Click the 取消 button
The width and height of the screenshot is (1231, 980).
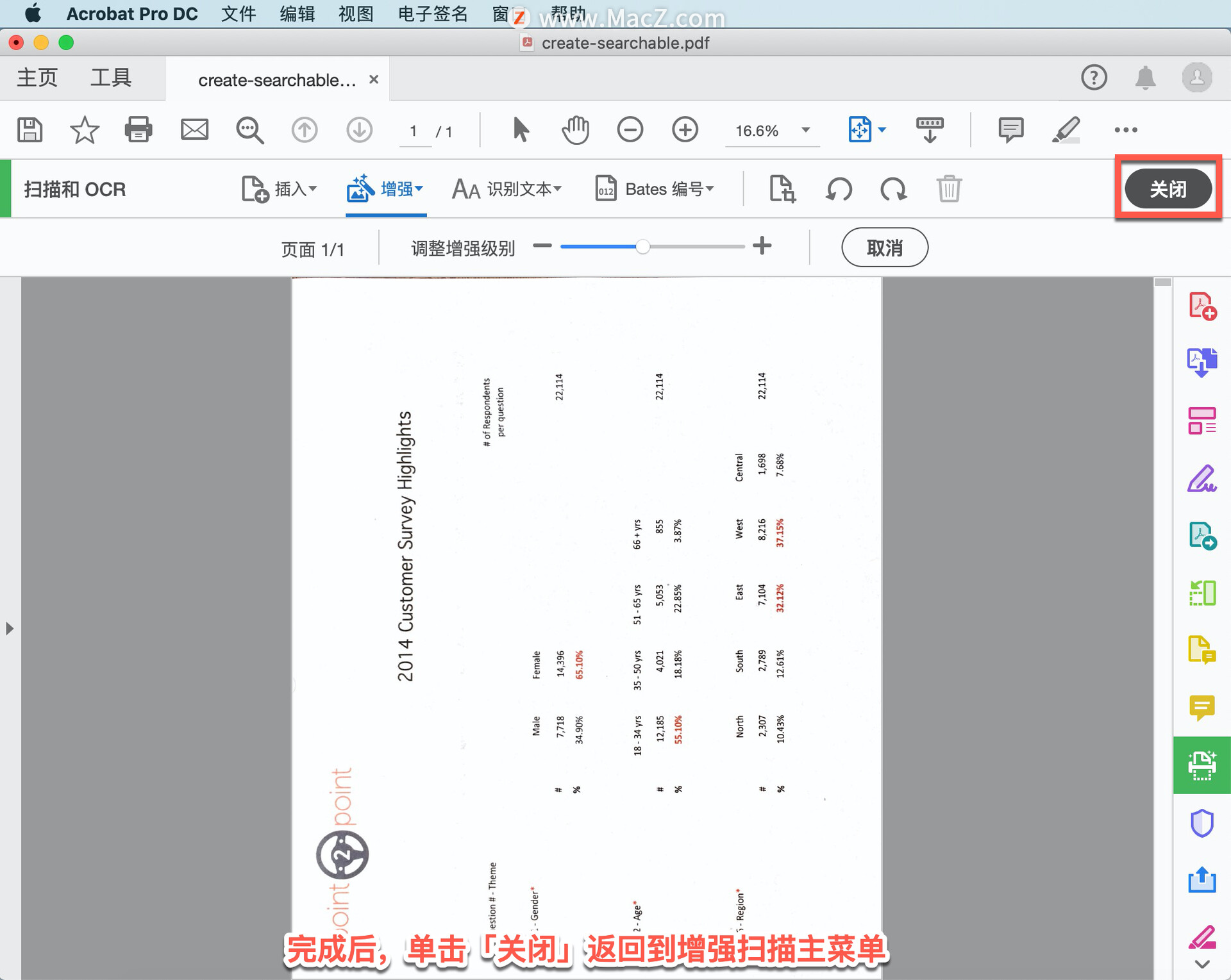[884, 247]
